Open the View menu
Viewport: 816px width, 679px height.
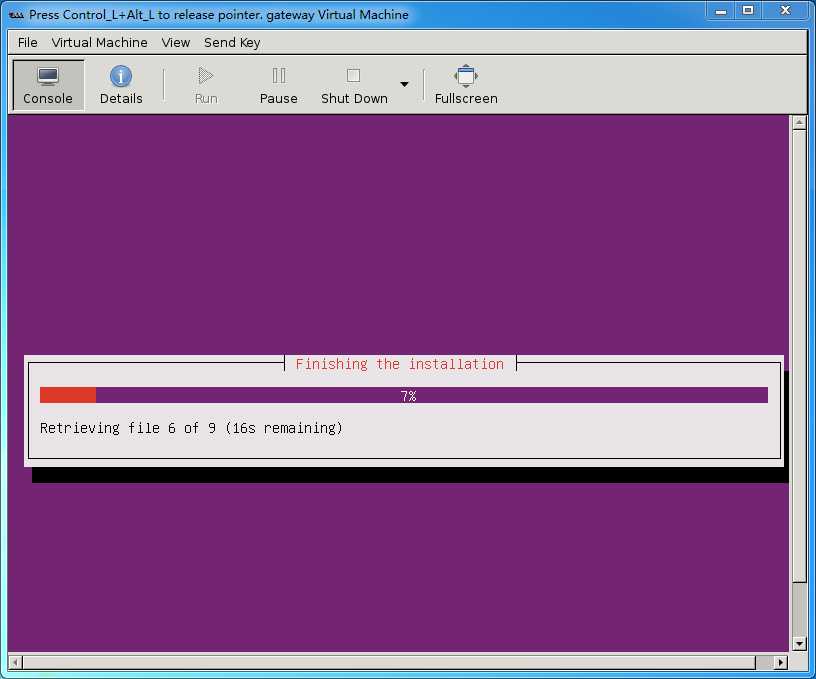coord(175,43)
